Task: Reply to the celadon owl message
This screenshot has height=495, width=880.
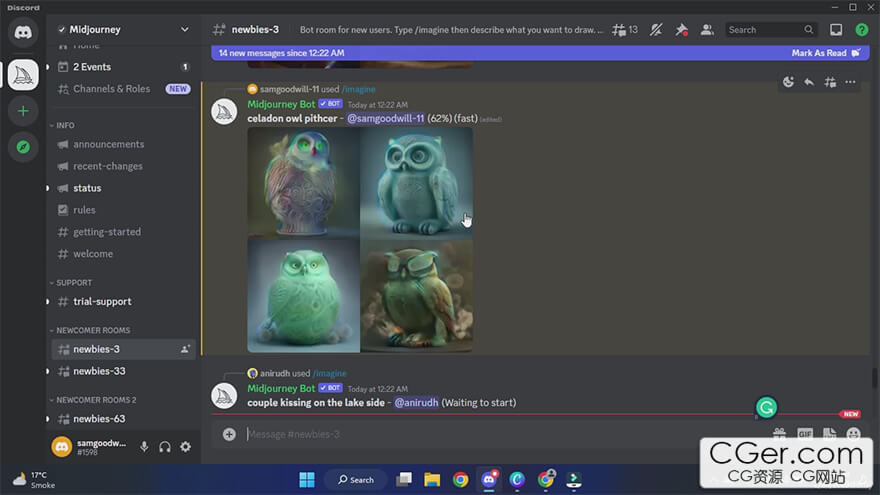Action: tap(809, 82)
